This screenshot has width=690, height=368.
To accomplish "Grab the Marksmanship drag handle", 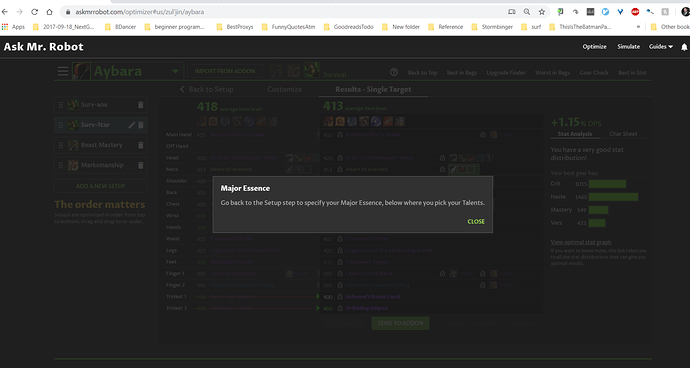I will click(61, 165).
